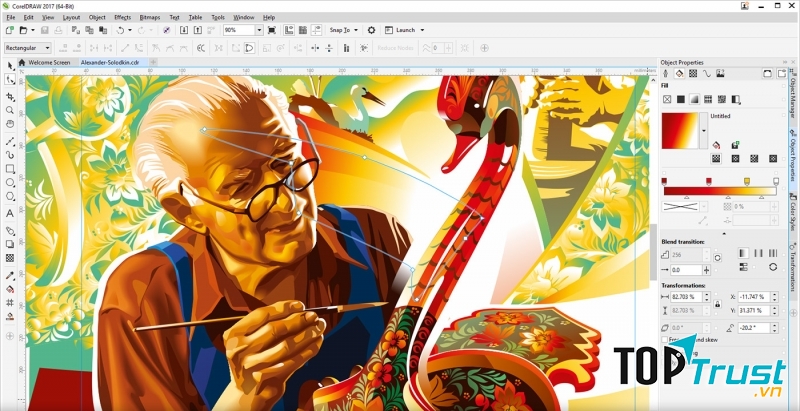Click the Paste icon in toolbar
The height and width of the screenshot is (411, 800).
point(103,30)
